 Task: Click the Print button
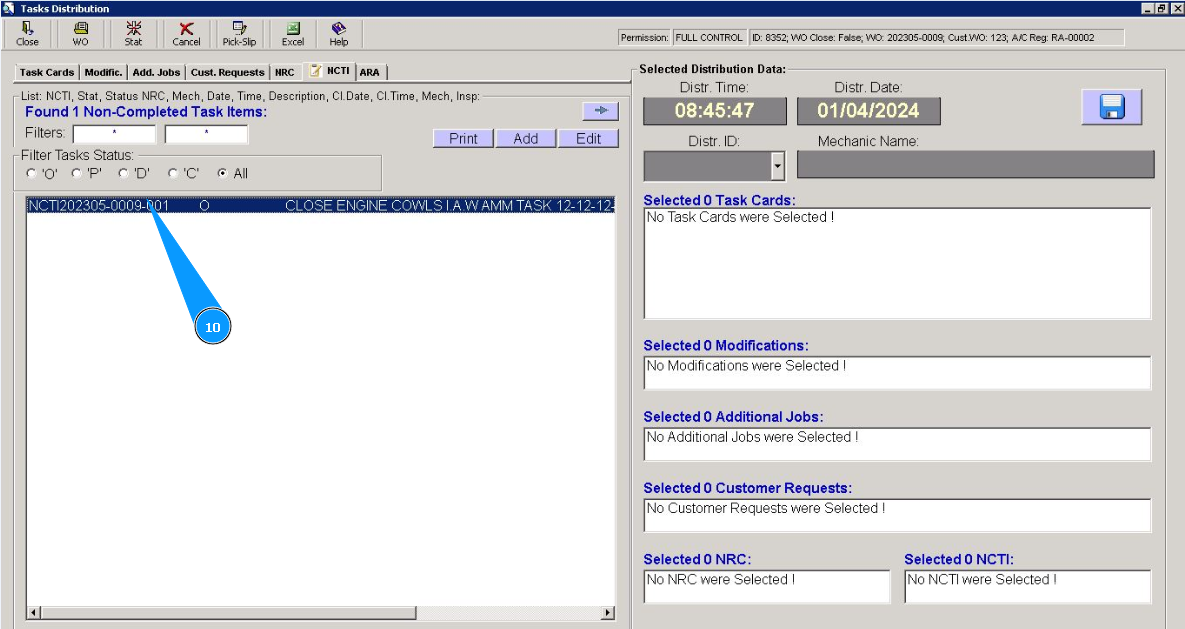pyautogui.click(x=463, y=138)
